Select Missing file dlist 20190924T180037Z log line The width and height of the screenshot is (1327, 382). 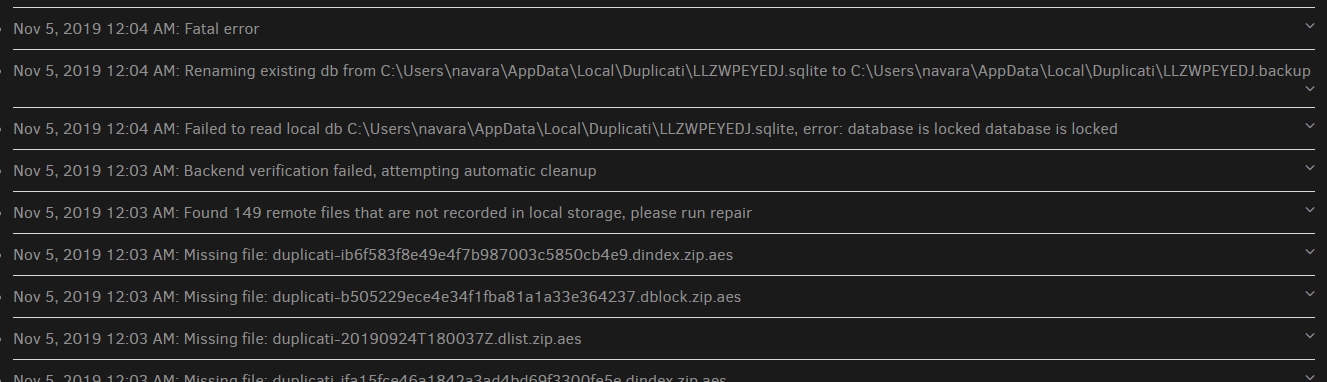point(297,339)
